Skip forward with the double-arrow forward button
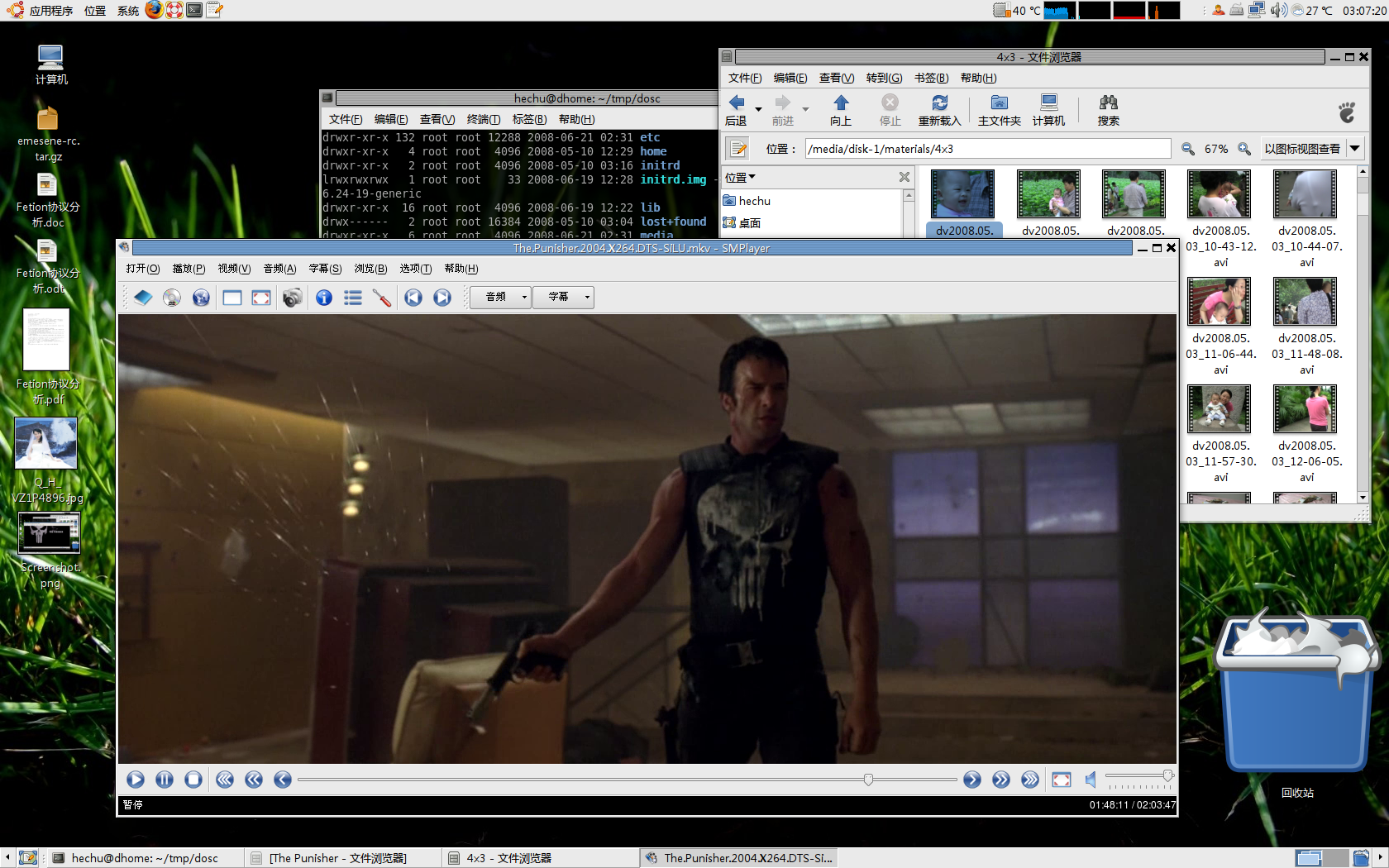Viewport: 1389px width, 868px height. point(1001,780)
